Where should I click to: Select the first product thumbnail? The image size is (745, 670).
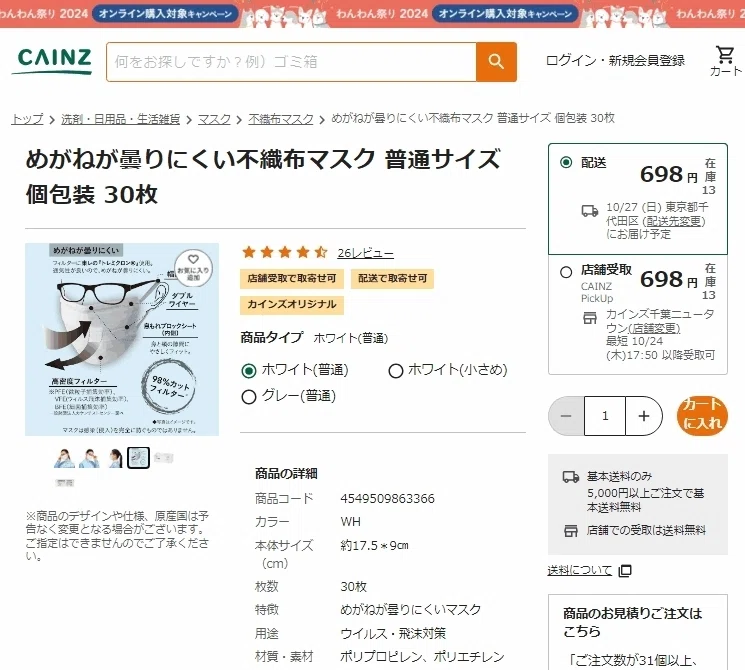coord(64,458)
